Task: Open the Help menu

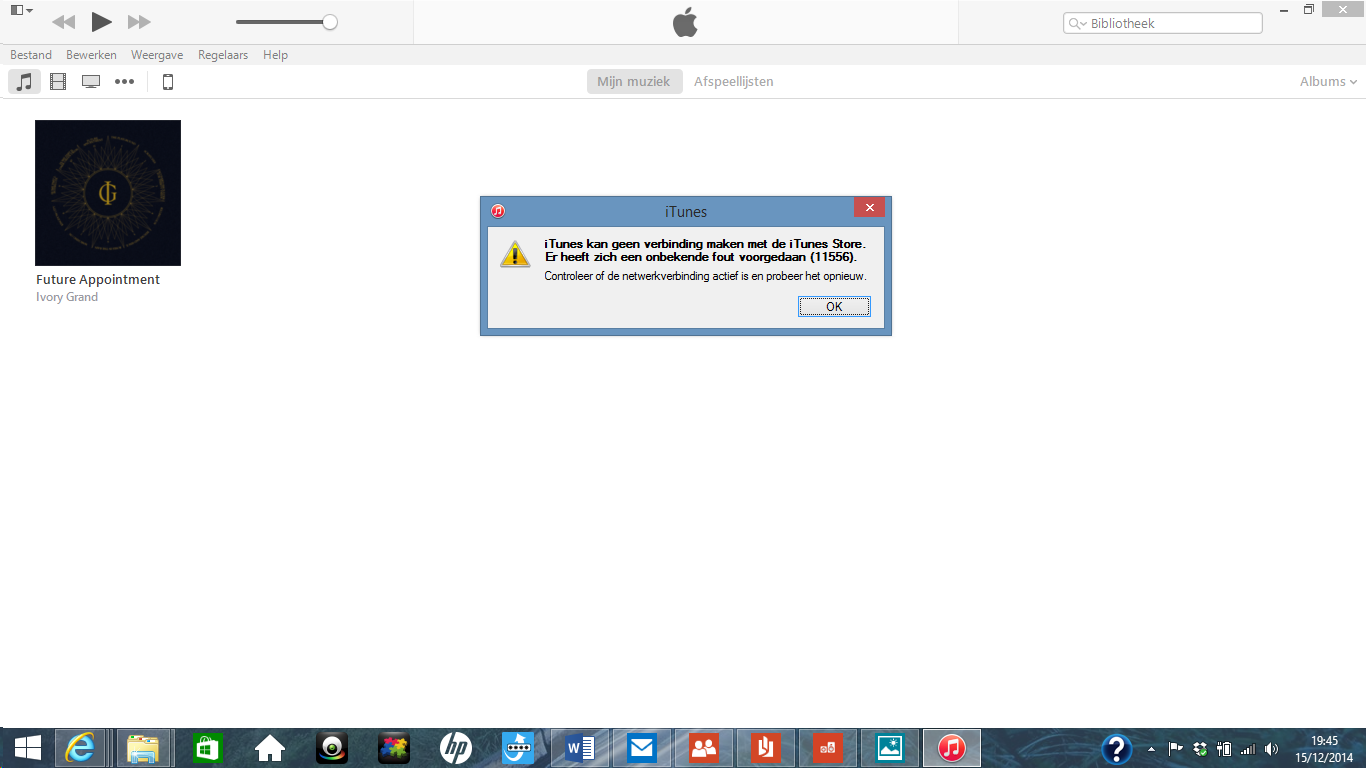Action: click(275, 55)
